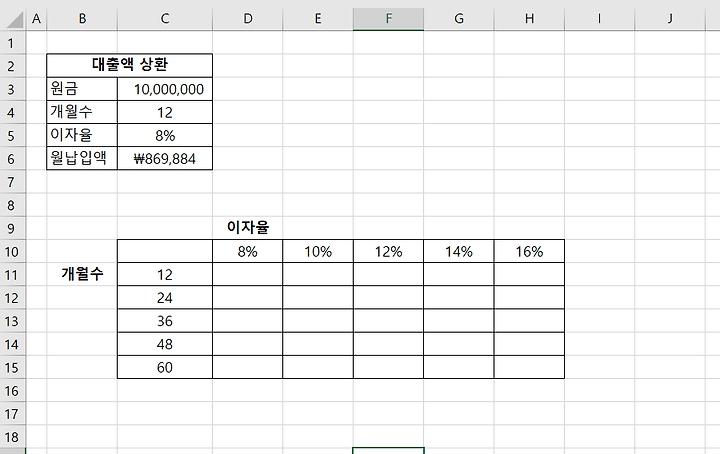Click the bold '개월수' label in row 11
720x454 pixels.
coord(82,274)
